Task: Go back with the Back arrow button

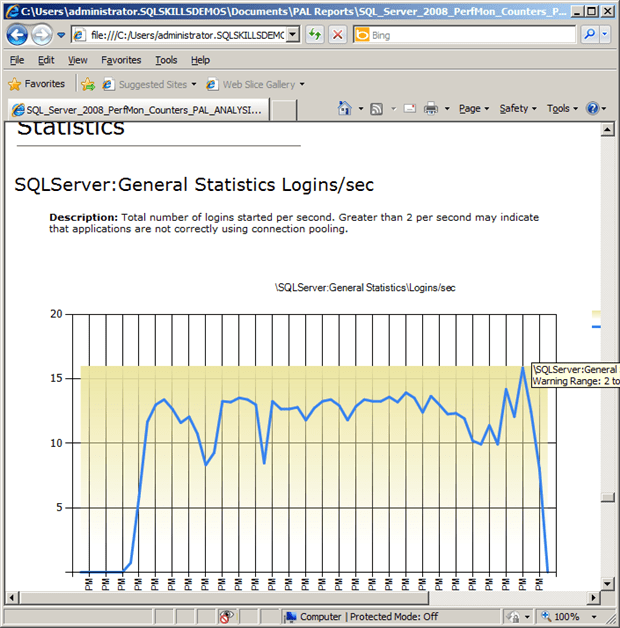Action: [17, 35]
